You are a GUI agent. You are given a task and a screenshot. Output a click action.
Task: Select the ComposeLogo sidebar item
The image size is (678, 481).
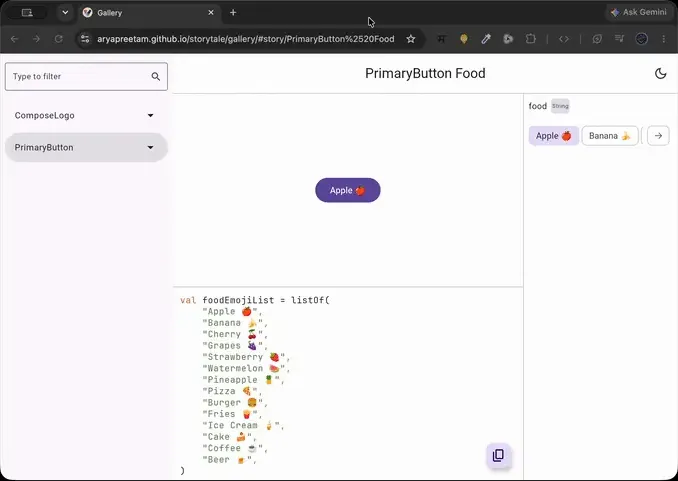coord(86,115)
